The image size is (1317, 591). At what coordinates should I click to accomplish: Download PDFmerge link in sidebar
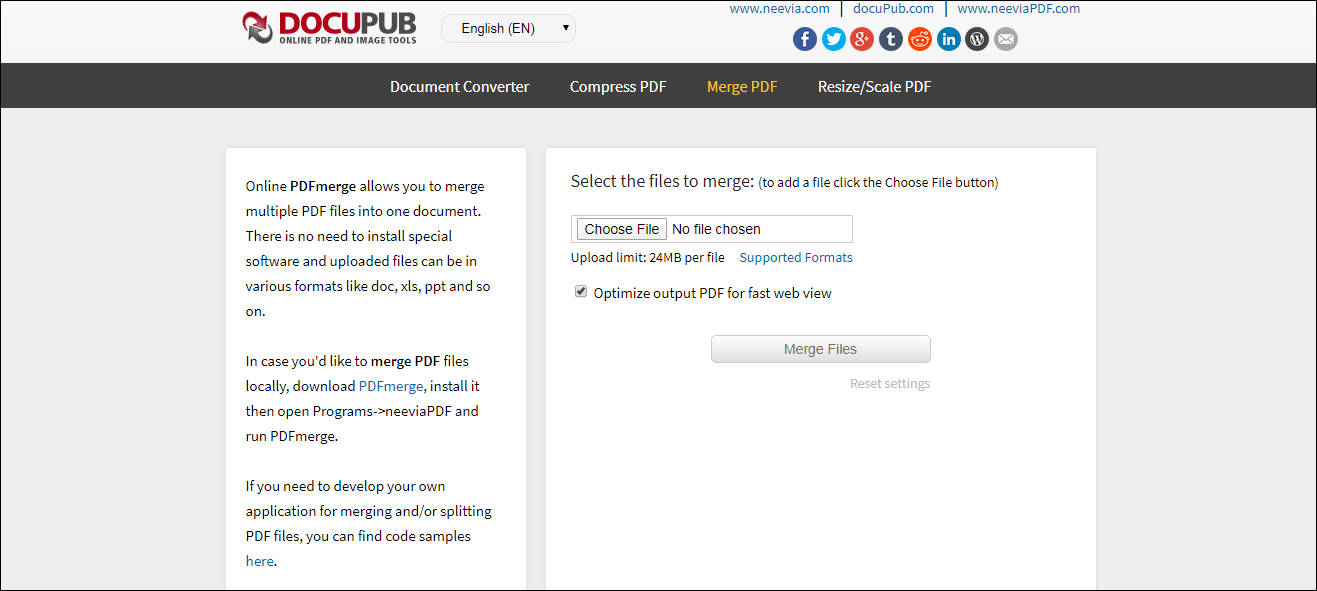[x=391, y=386]
